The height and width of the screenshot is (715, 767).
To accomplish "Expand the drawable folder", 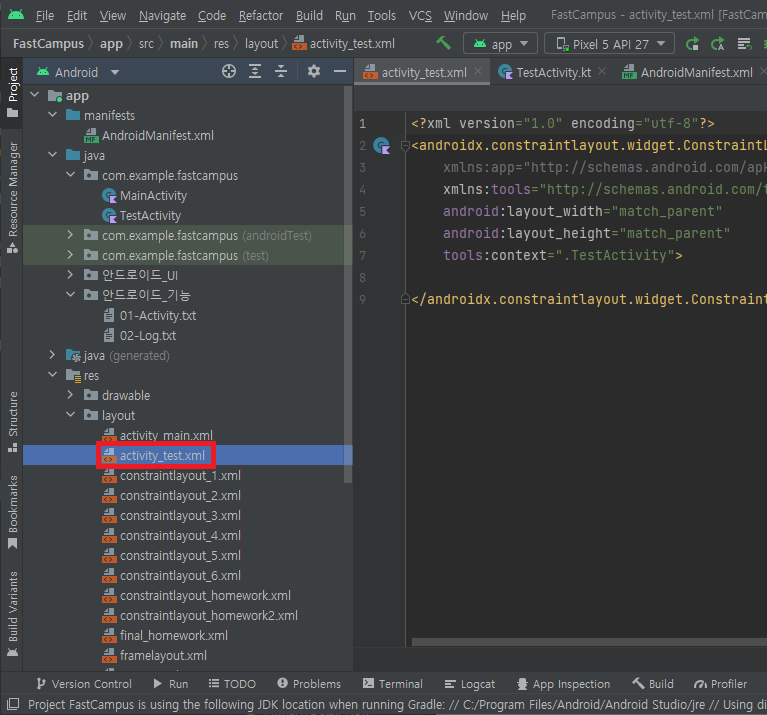I will pos(70,395).
